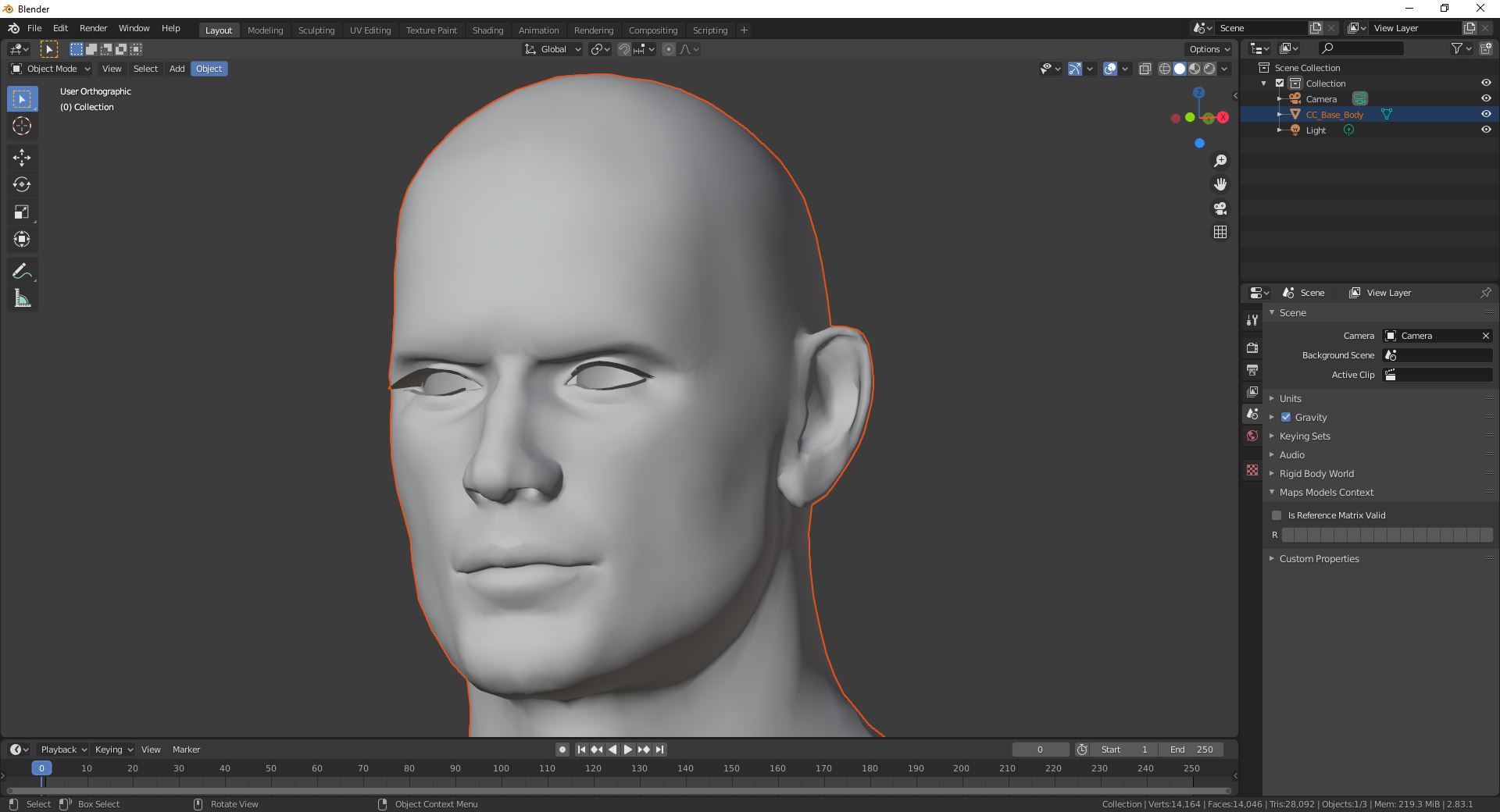The image size is (1500, 812).
Task: Hide Collection with eye icon
Action: click(1486, 83)
